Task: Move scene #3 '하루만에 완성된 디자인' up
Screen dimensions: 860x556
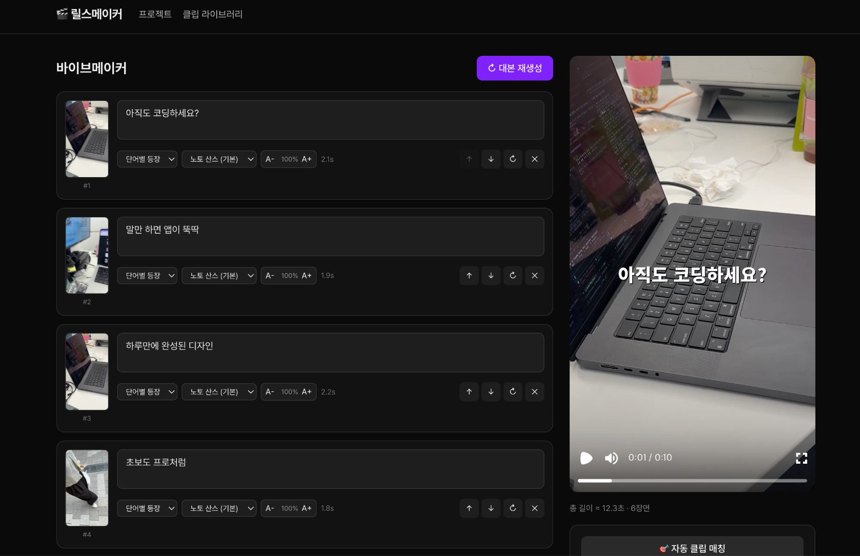Action: tap(469, 392)
